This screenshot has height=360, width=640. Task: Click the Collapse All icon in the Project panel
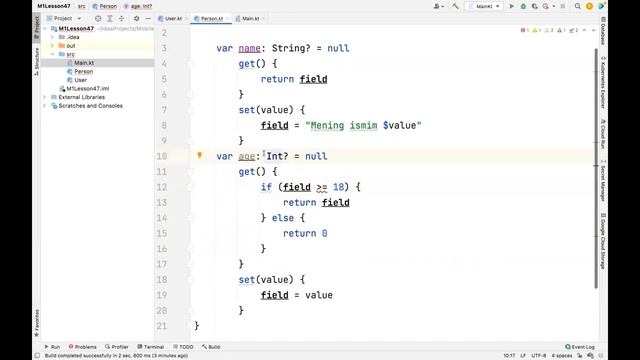click(121, 18)
